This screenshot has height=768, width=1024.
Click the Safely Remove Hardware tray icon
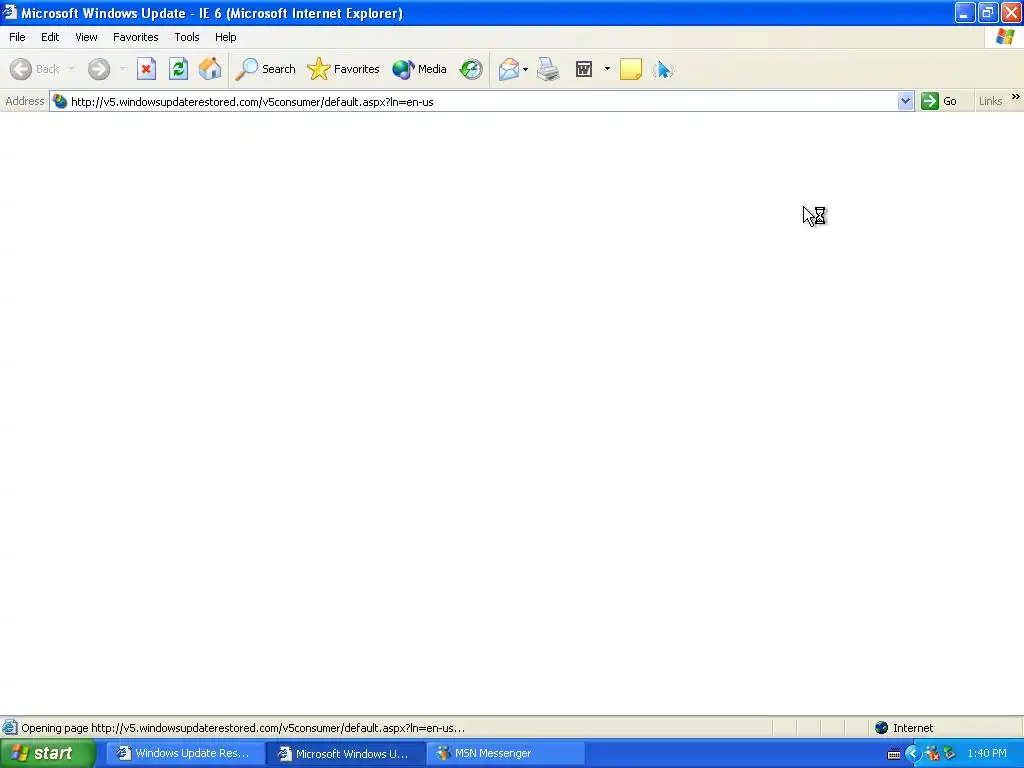coord(950,753)
